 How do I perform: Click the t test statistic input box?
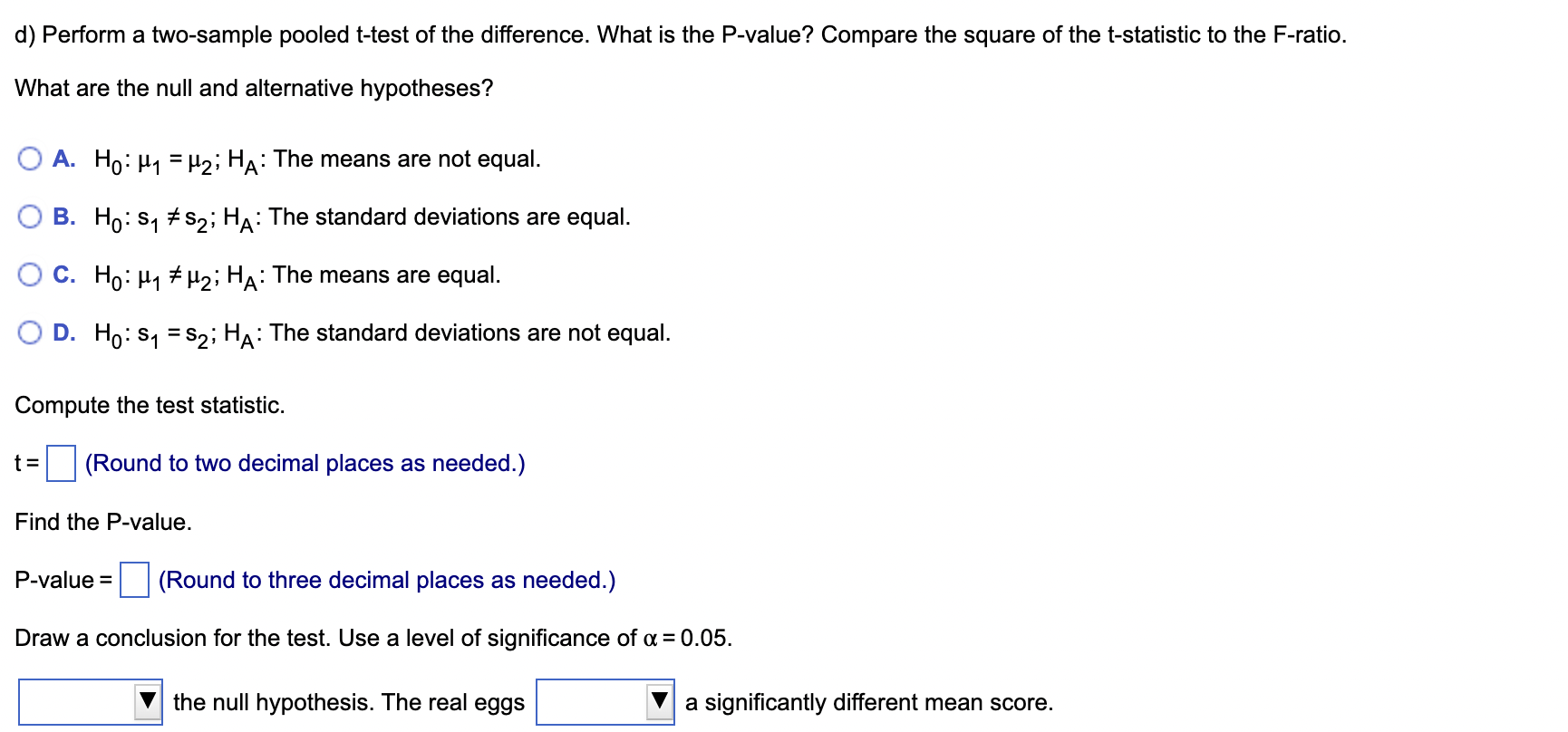click(60, 463)
